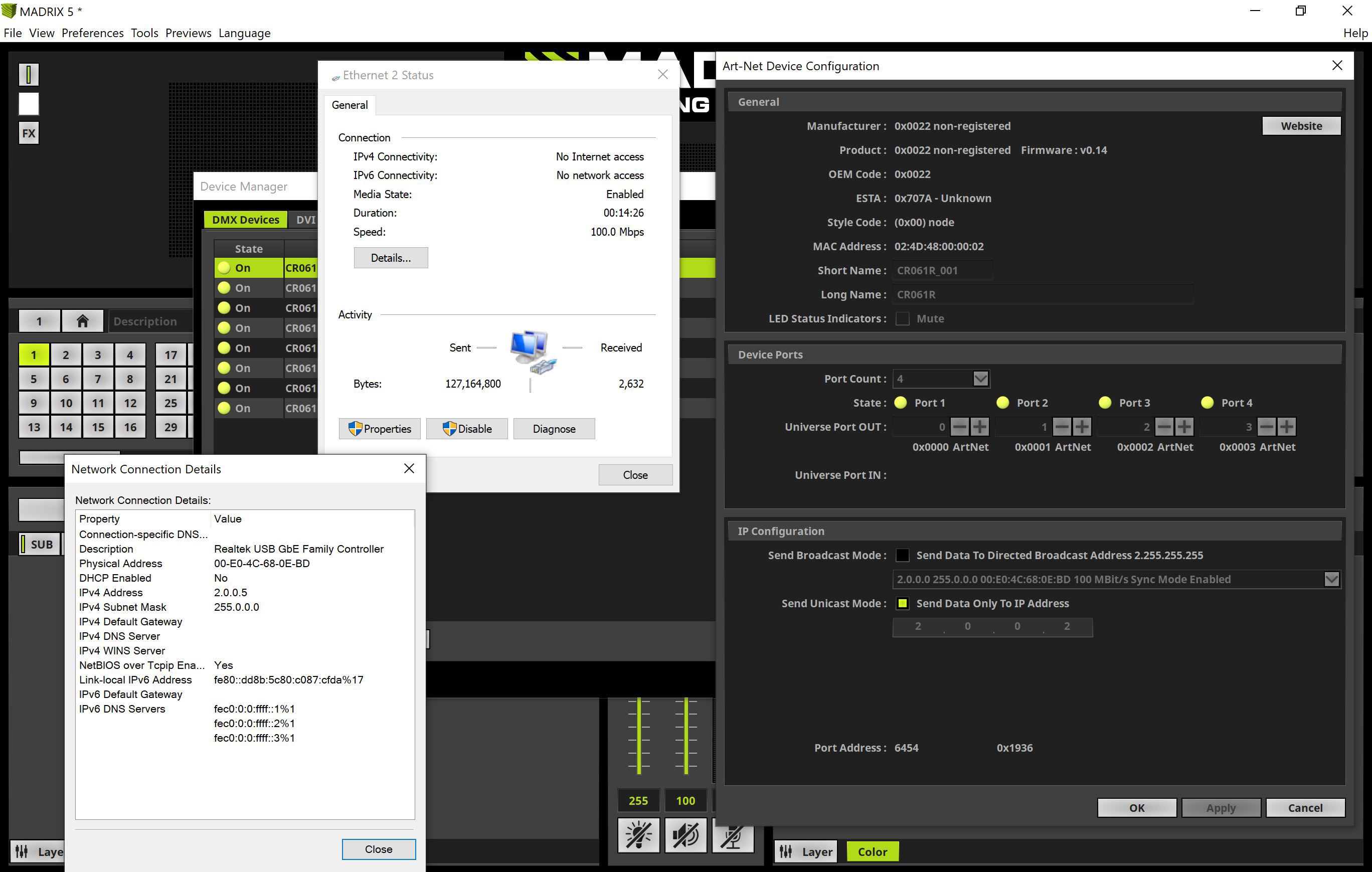1372x872 pixels.
Task: Toggle Port 3 state indicator
Action: pos(1105,403)
